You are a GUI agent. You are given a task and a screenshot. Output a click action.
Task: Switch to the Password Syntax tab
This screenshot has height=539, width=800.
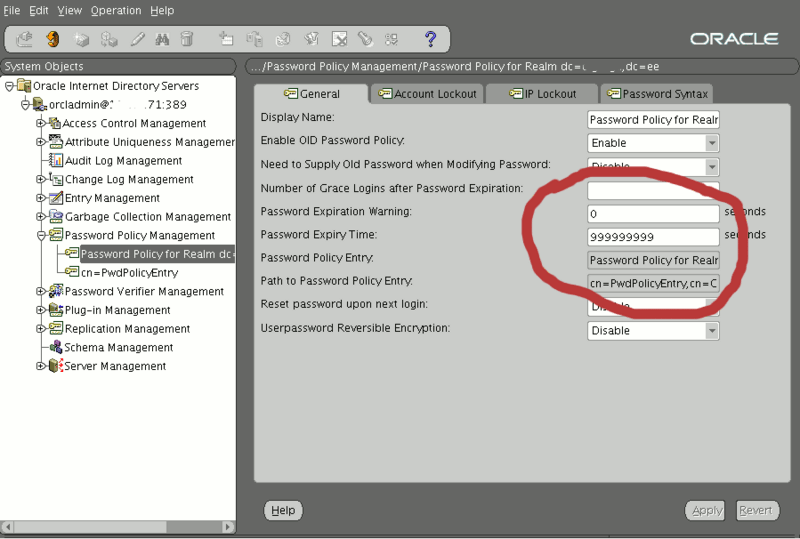click(x=657, y=94)
